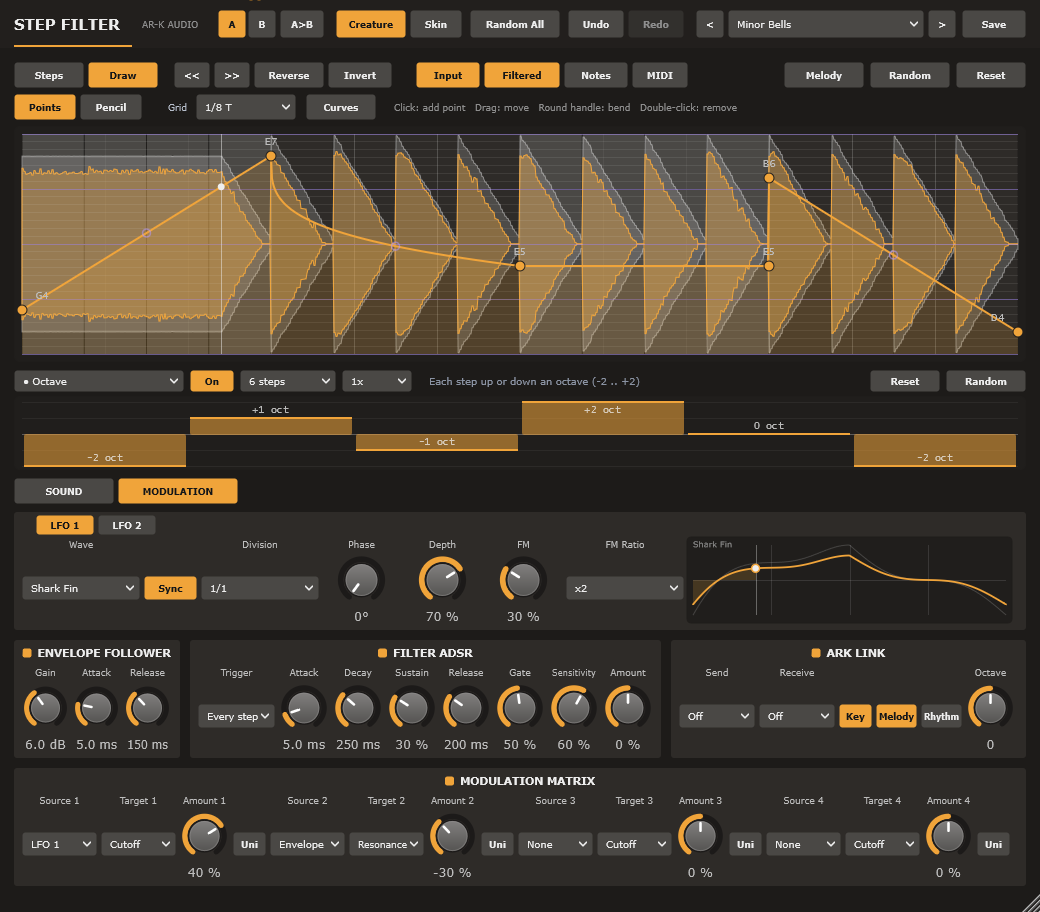Click the LFO Depth knob
1040x912 pixels.
[x=442, y=580]
